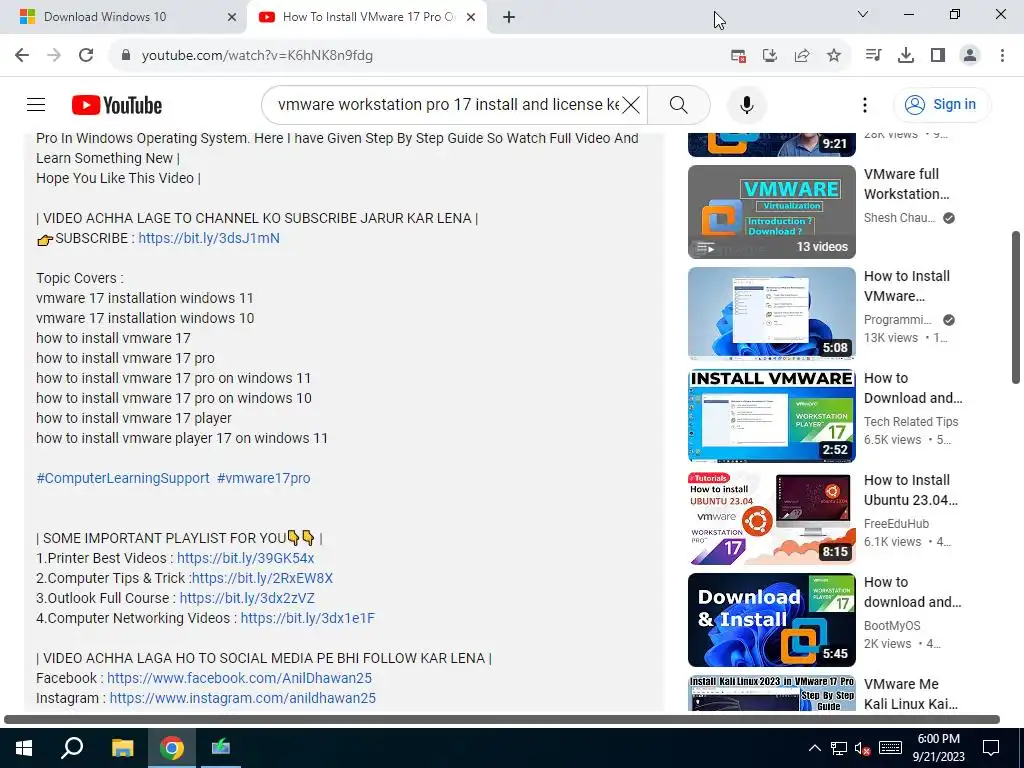Open File Explorer from taskbar
Viewport: 1024px width, 768px height.
pos(122,748)
